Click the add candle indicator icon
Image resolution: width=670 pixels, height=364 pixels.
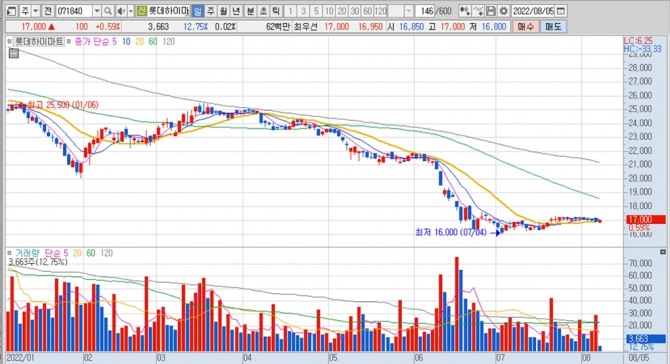[465, 11]
